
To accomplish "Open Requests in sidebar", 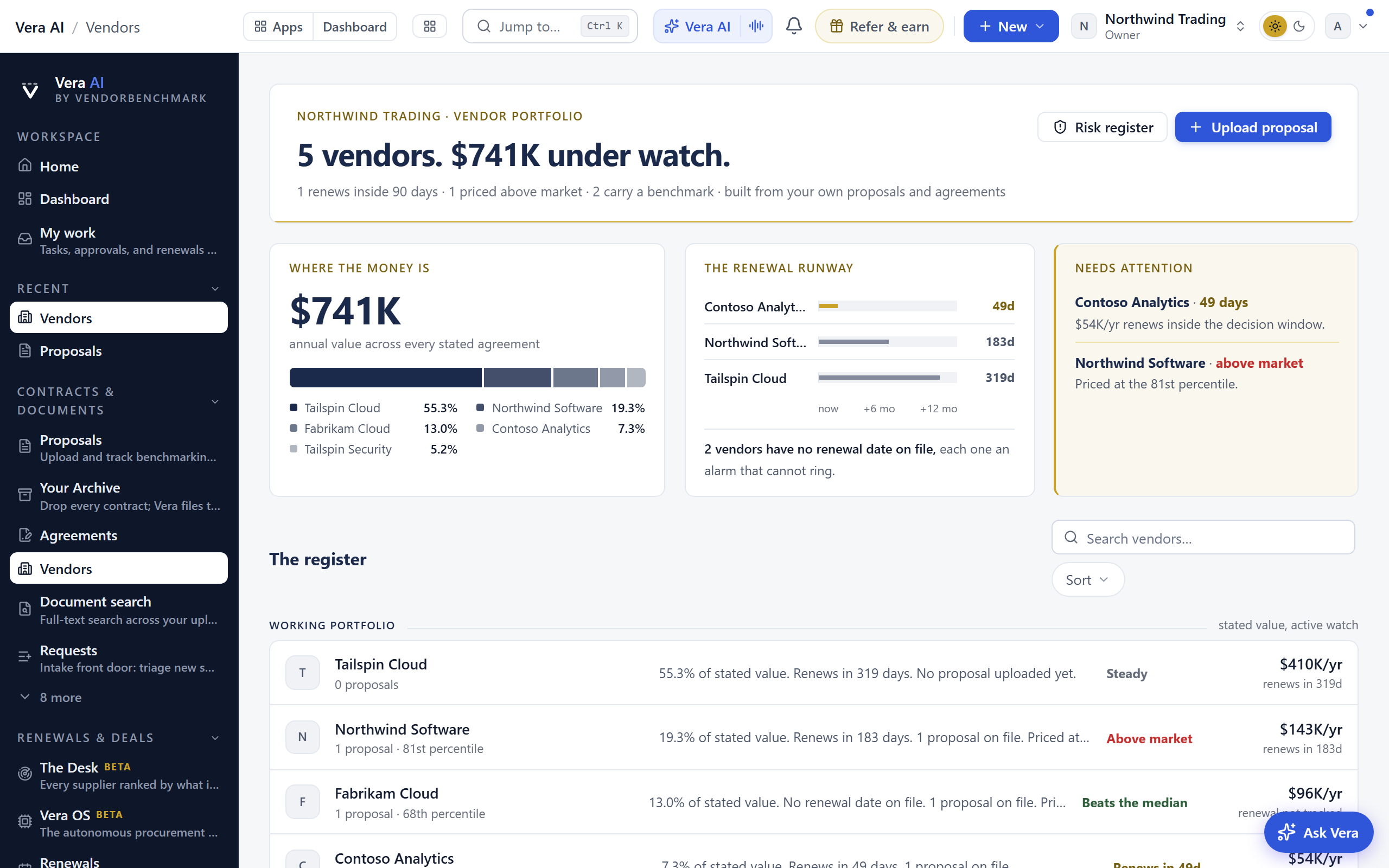I will click(x=119, y=658).
